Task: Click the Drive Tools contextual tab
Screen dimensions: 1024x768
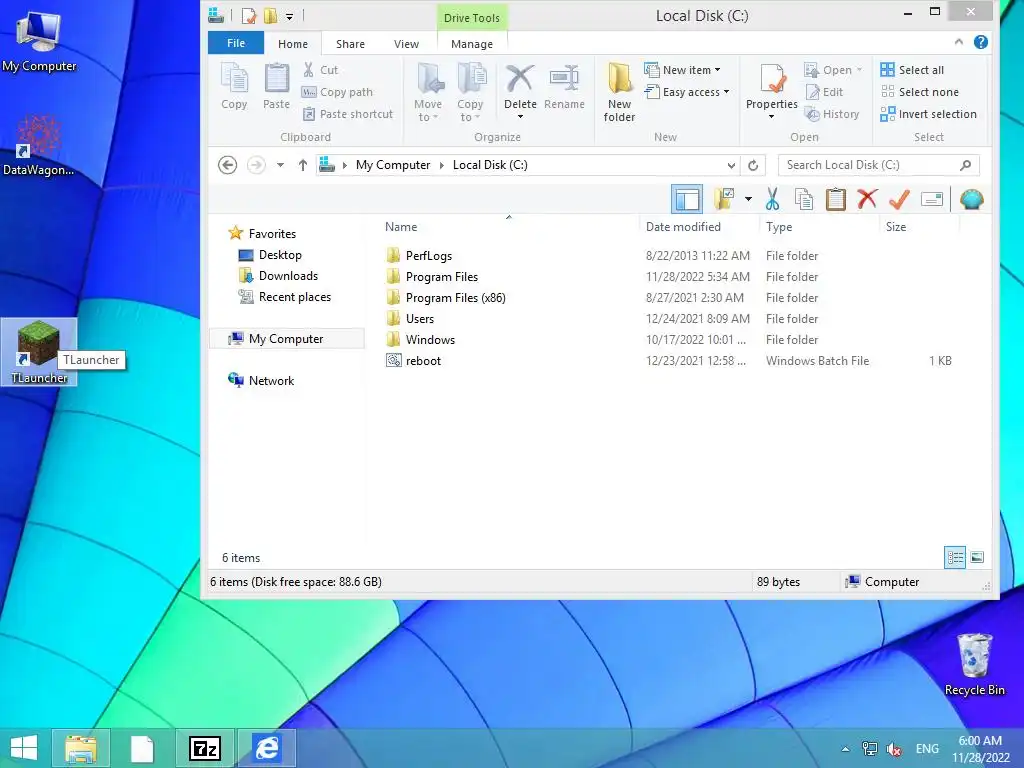Action: [x=472, y=18]
